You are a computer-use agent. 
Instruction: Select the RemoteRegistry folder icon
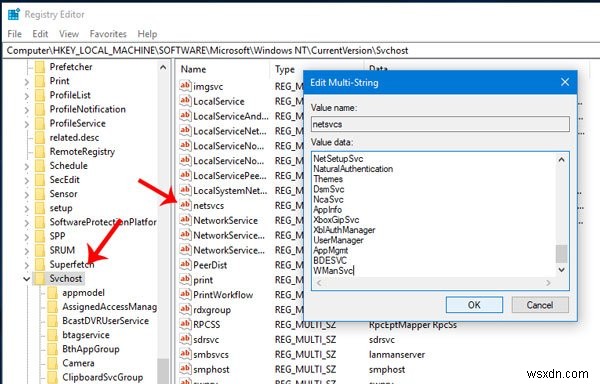(x=40, y=152)
